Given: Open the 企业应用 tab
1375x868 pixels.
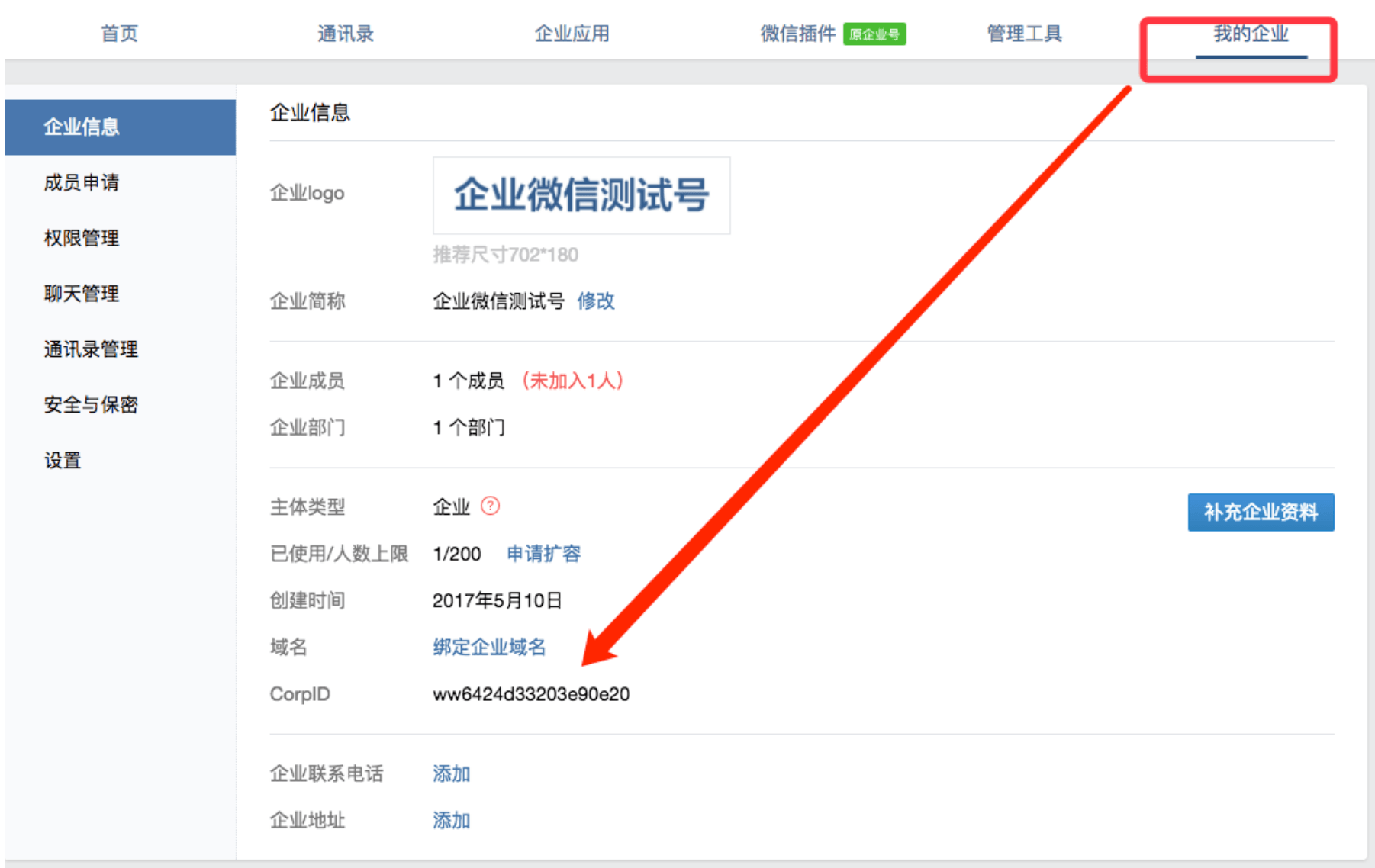Looking at the screenshot, I should tap(572, 34).
